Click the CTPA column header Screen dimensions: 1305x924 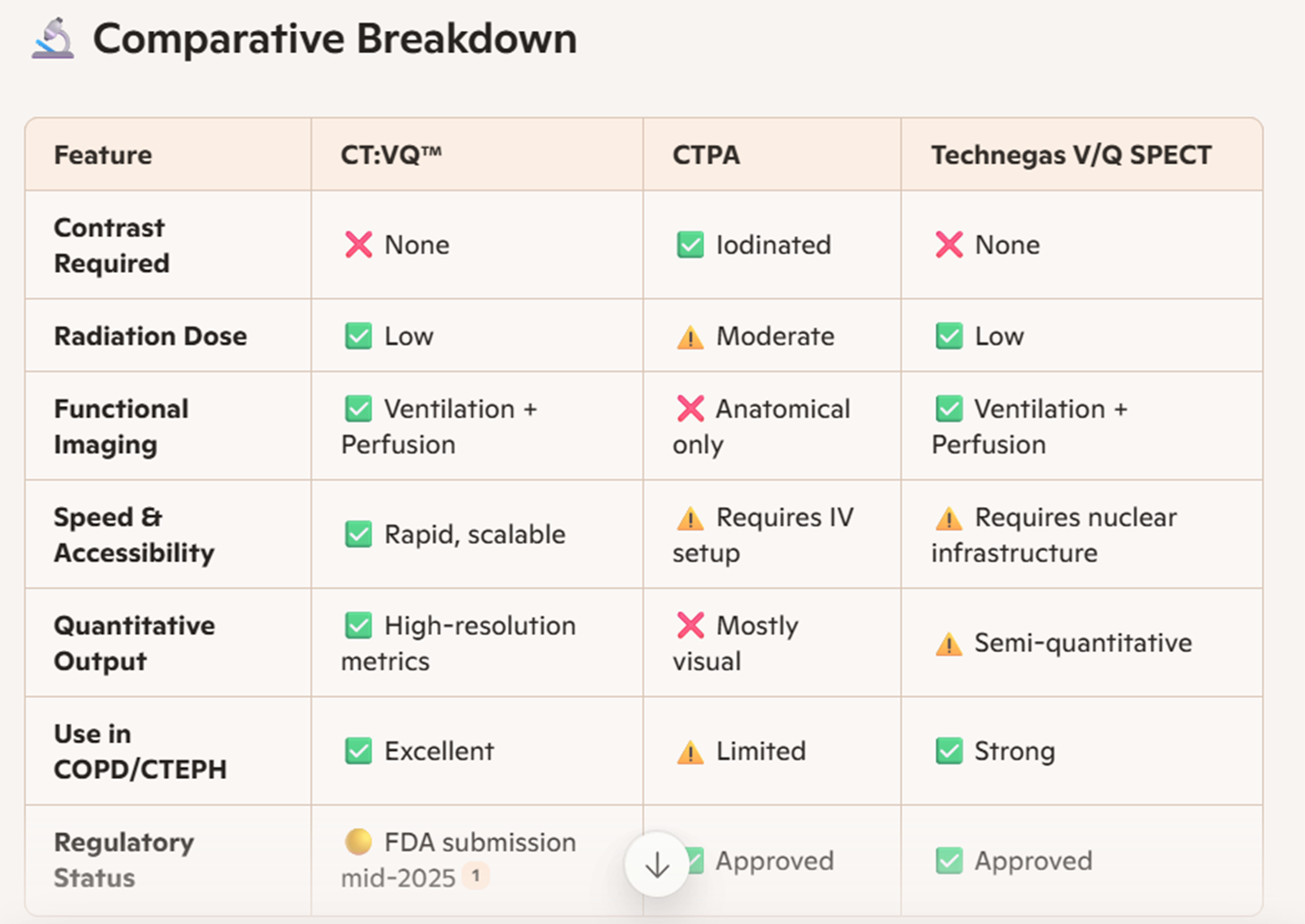(706, 155)
